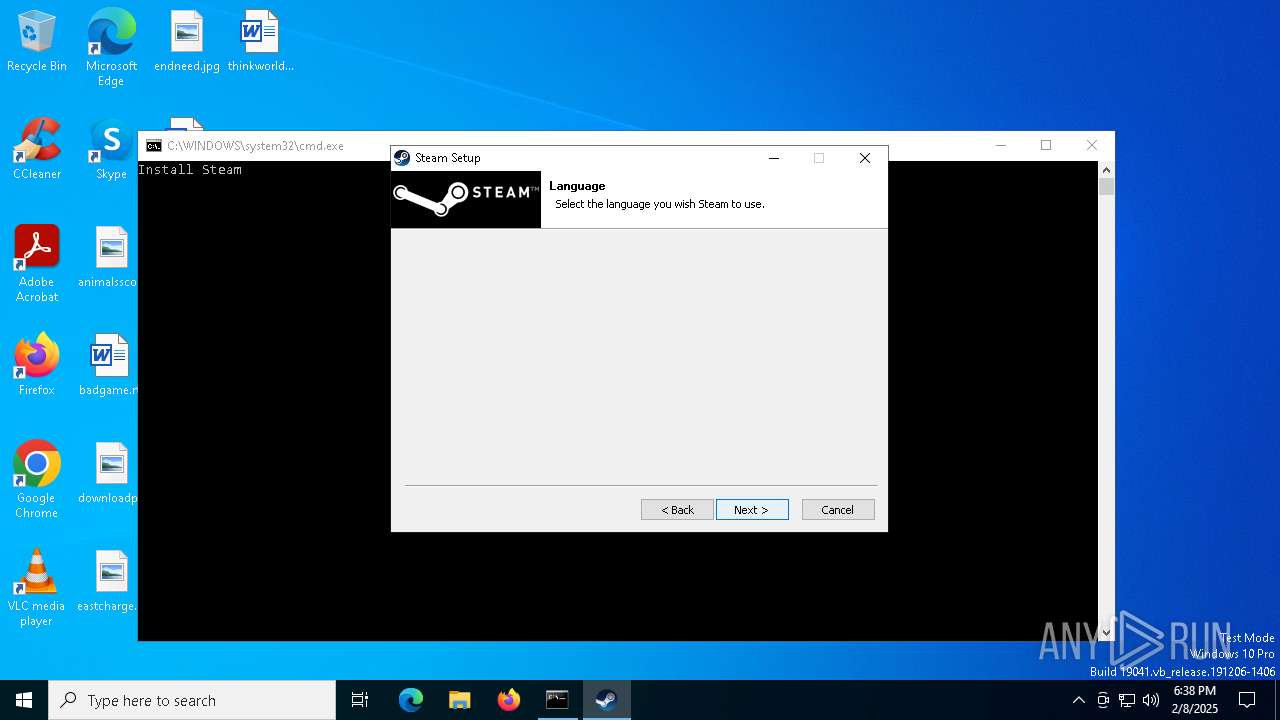Launch Firefox from the taskbar
Image resolution: width=1280 pixels, height=720 pixels.
tap(508, 700)
